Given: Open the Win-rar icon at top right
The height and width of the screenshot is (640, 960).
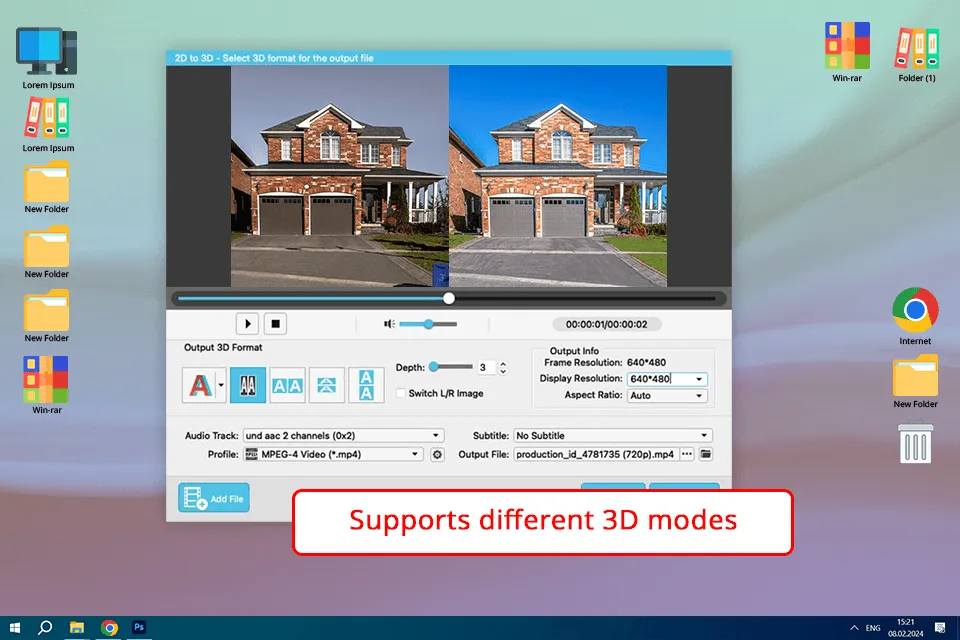Looking at the screenshot, I should (x=847, y=52).
